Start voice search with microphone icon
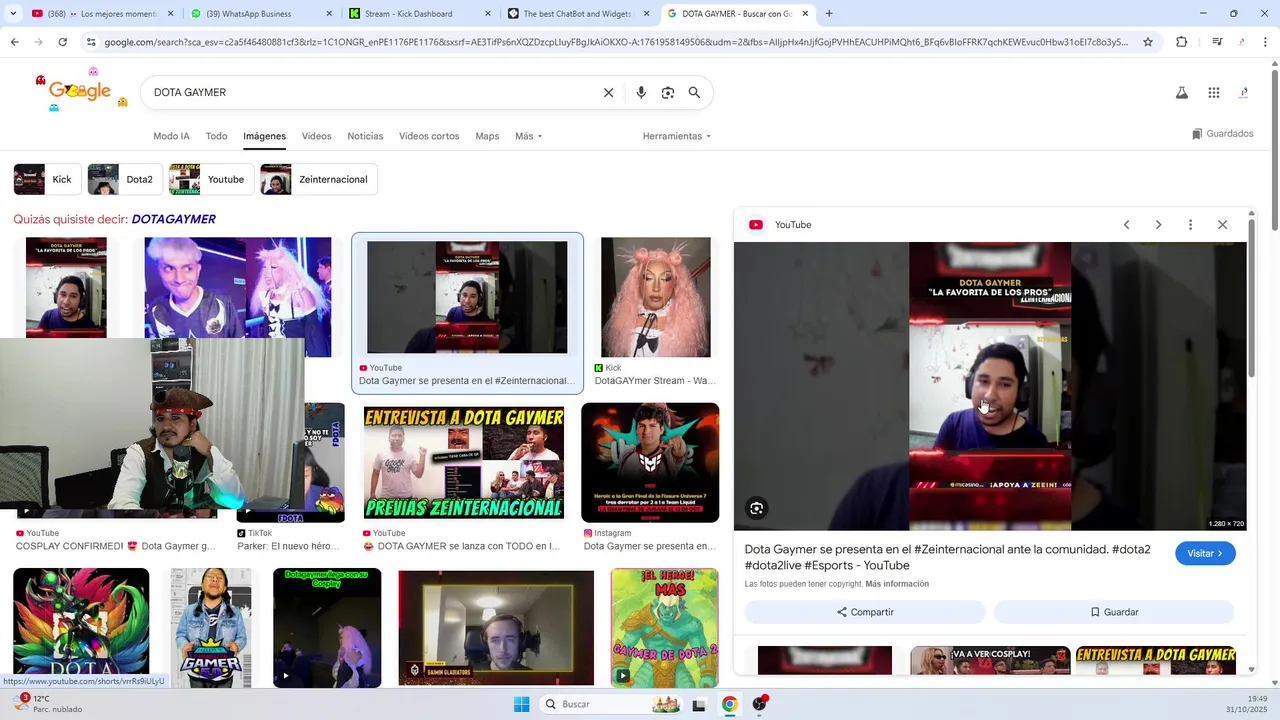This screenshot has width=1280, height=720. point(641,92)
